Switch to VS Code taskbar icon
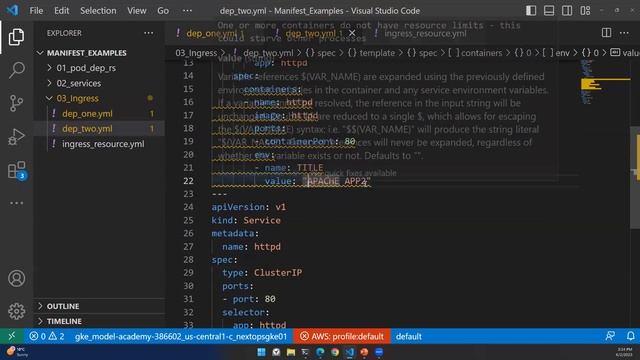Image resolution: width=640 pixels, height=360 pixels. 350,352
